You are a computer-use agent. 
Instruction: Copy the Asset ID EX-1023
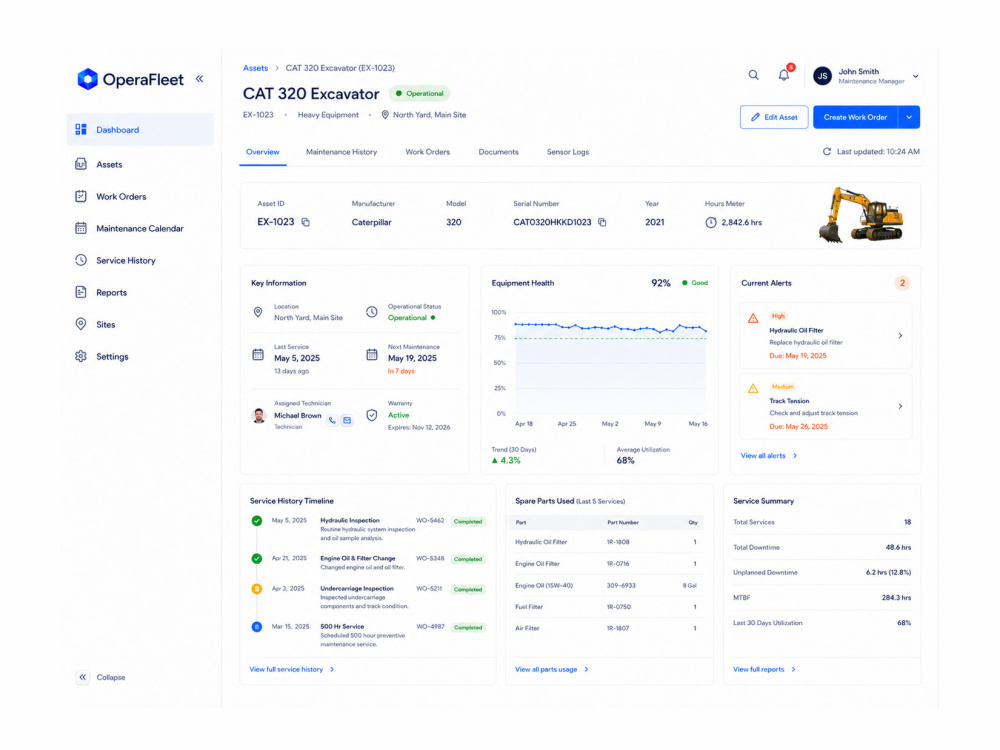(305, 222)
